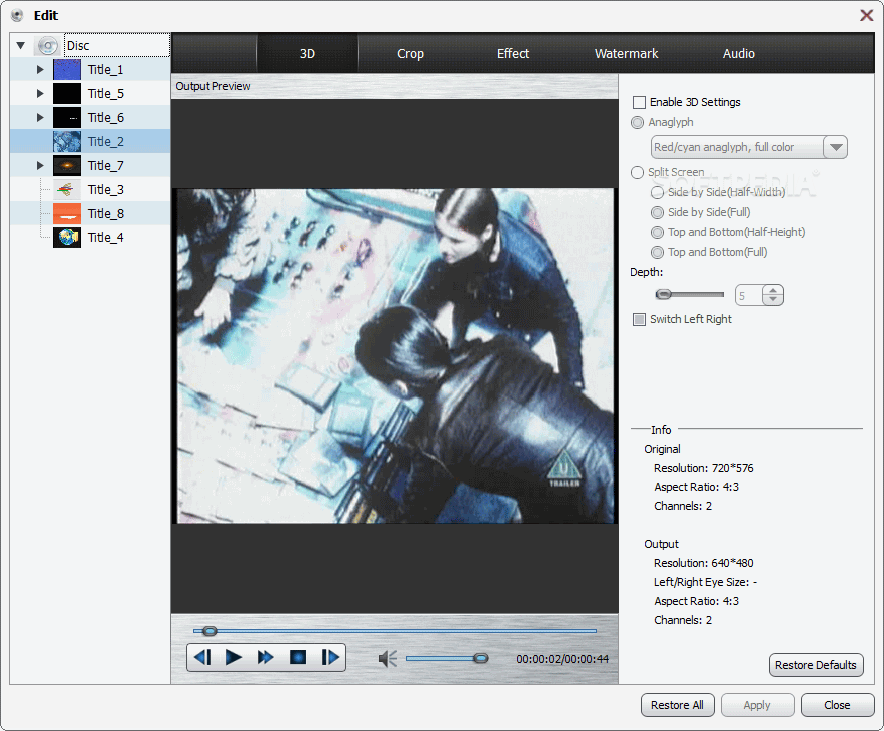This screenshot has width=884, height=731.
Task: Expand the Title_7 node
Action: click(40, 166)
